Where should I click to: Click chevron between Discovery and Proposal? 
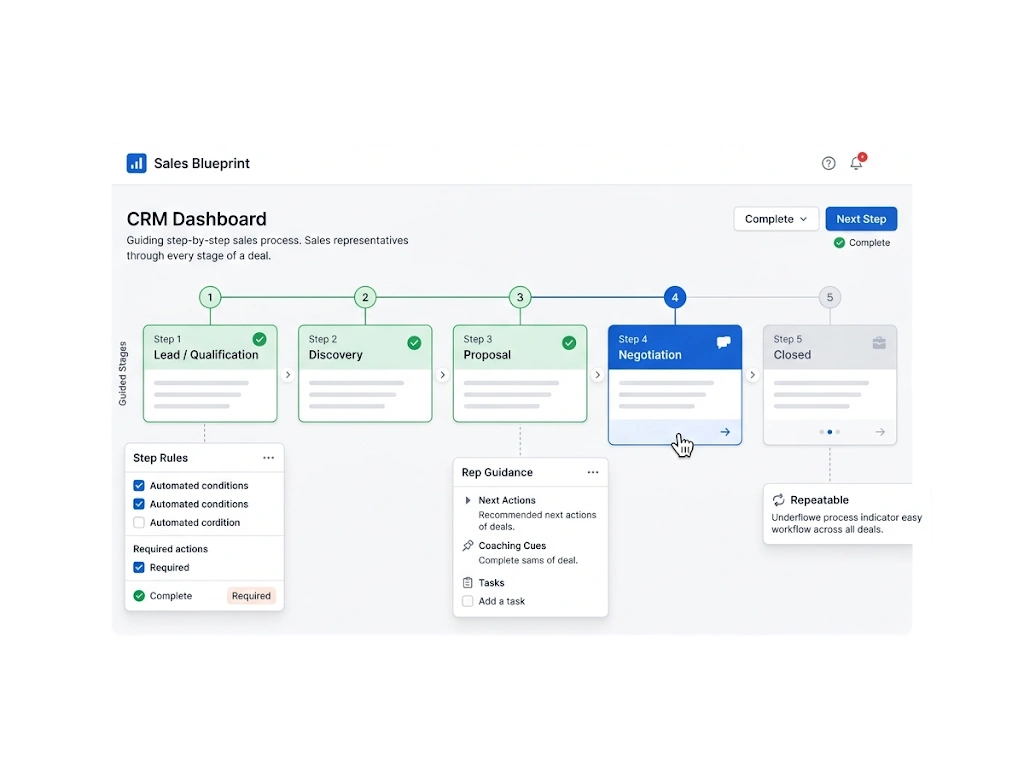pyautogui.click(x=442, y=375)
